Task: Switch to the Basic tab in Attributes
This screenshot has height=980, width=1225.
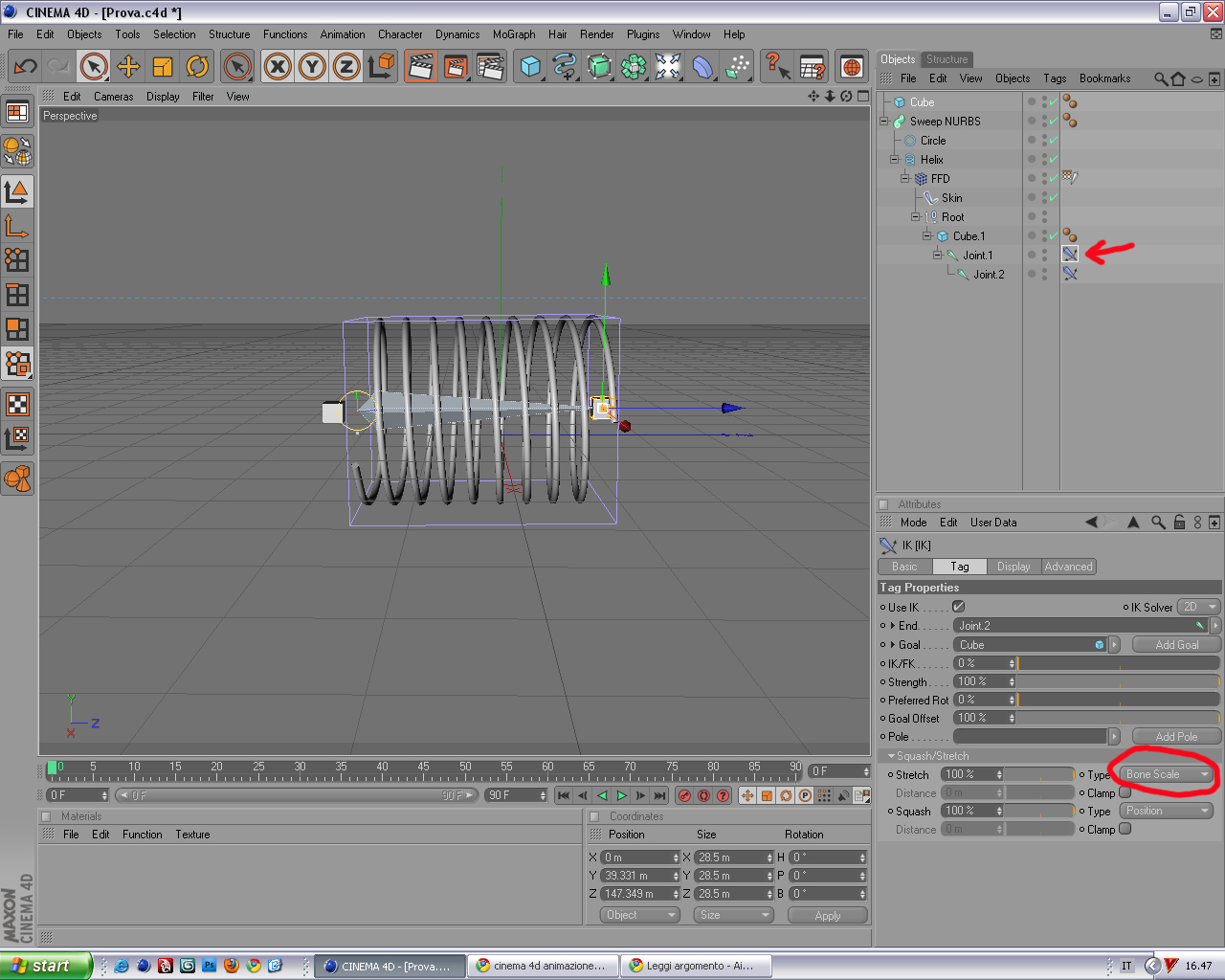Action: coord(904,567)
